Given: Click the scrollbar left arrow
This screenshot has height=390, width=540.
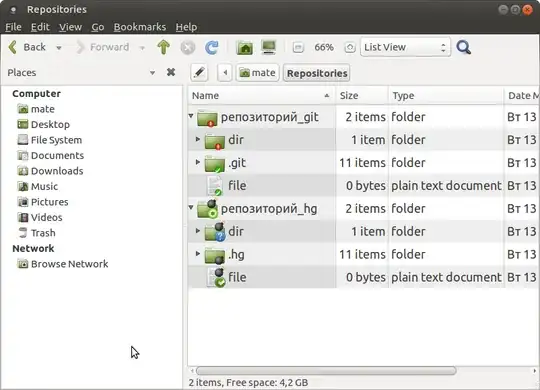Looking at the screenshot, I should 192,371.
